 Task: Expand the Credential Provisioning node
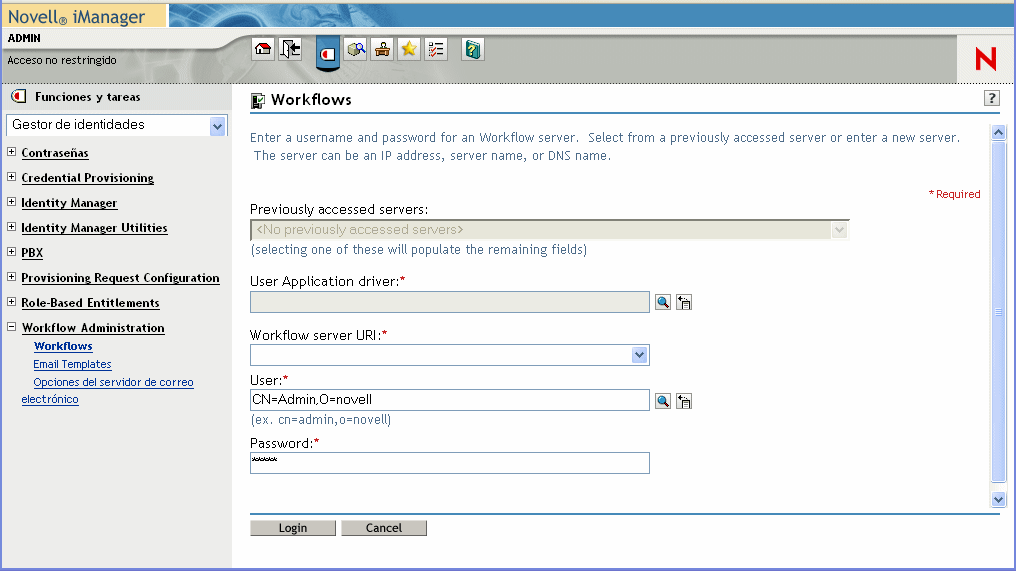click(x=12, y=176)
